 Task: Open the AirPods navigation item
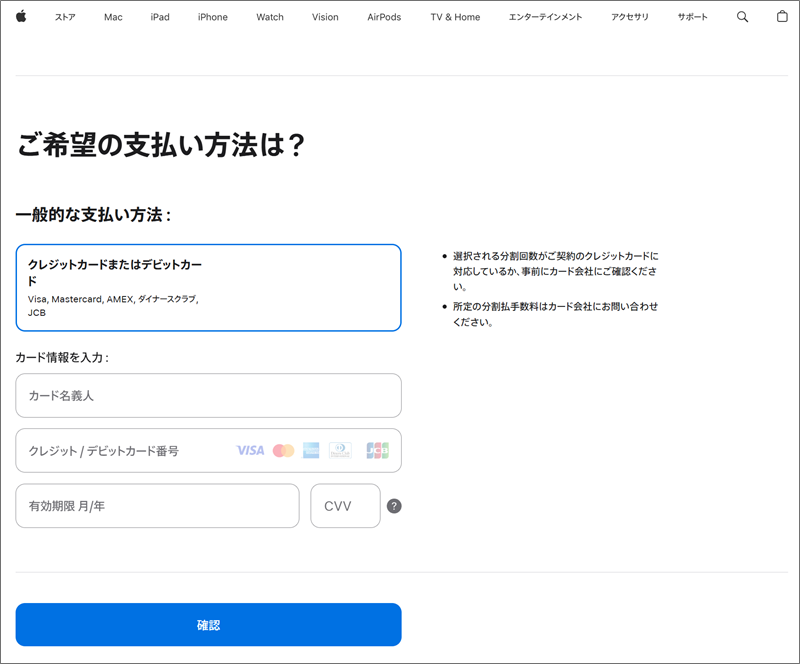tap(384, 17)
